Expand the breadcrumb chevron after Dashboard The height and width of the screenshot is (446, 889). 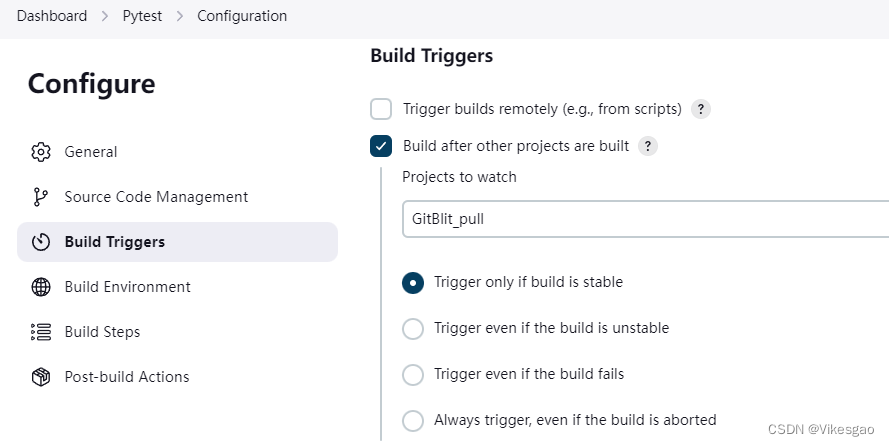tap(103, 16)
